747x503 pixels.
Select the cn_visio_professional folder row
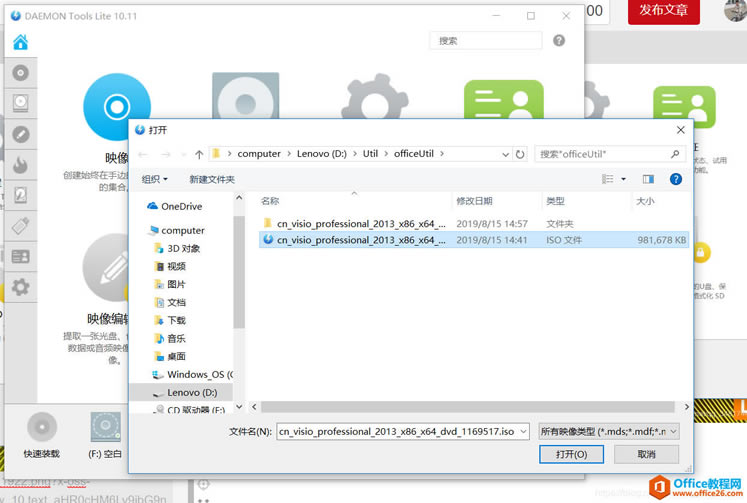click(474, 223)
